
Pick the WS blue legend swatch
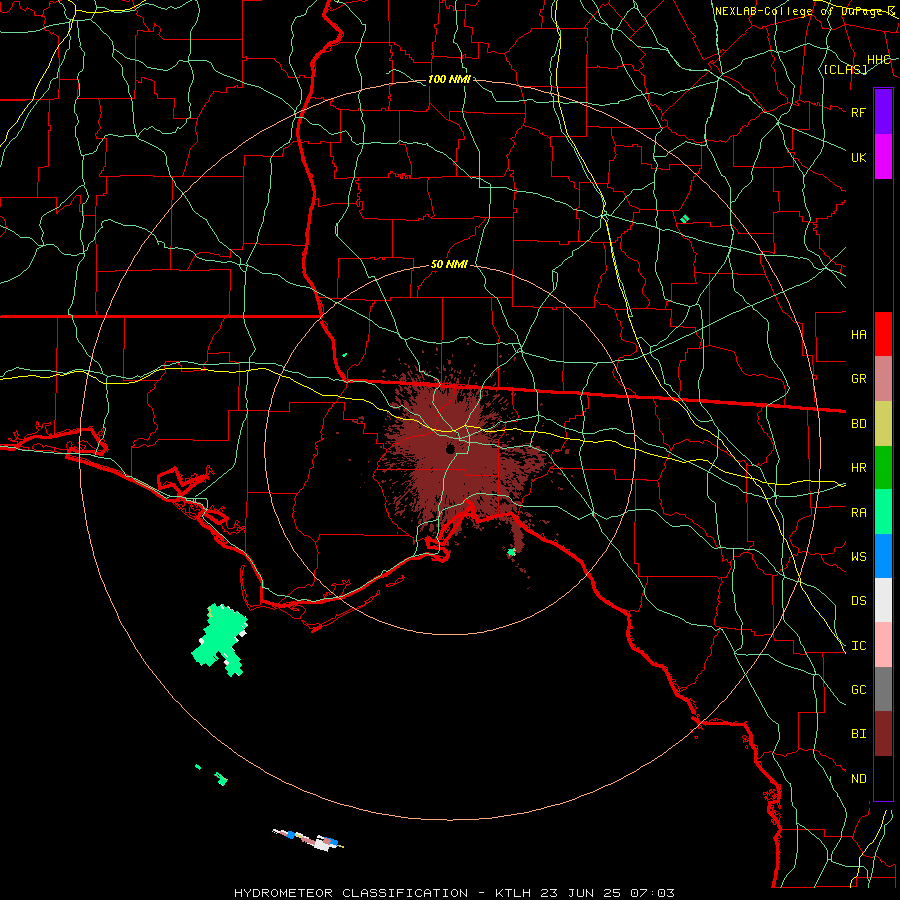pos(883,556)
